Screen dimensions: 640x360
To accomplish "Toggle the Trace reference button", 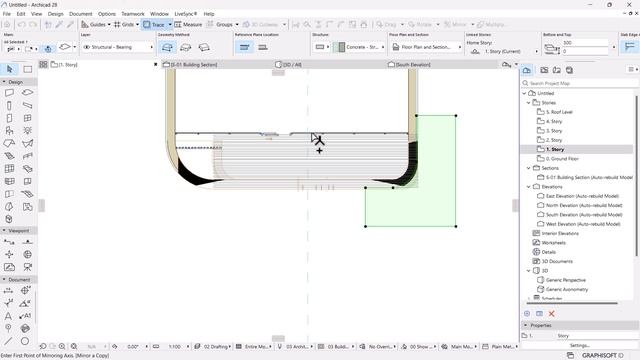I will [x=154, y=24].
